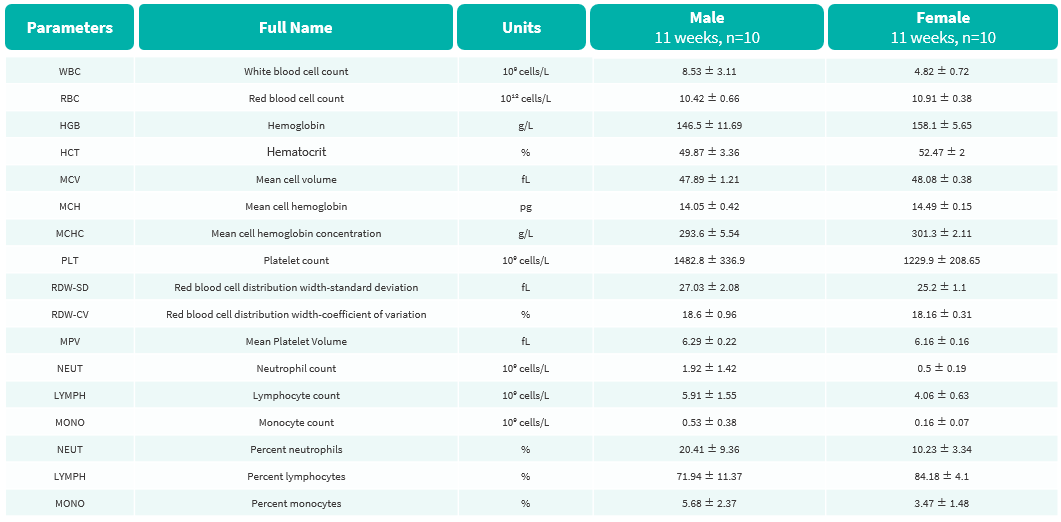
Task: Click the Female 11 weeks header
Action: point(943,27)
